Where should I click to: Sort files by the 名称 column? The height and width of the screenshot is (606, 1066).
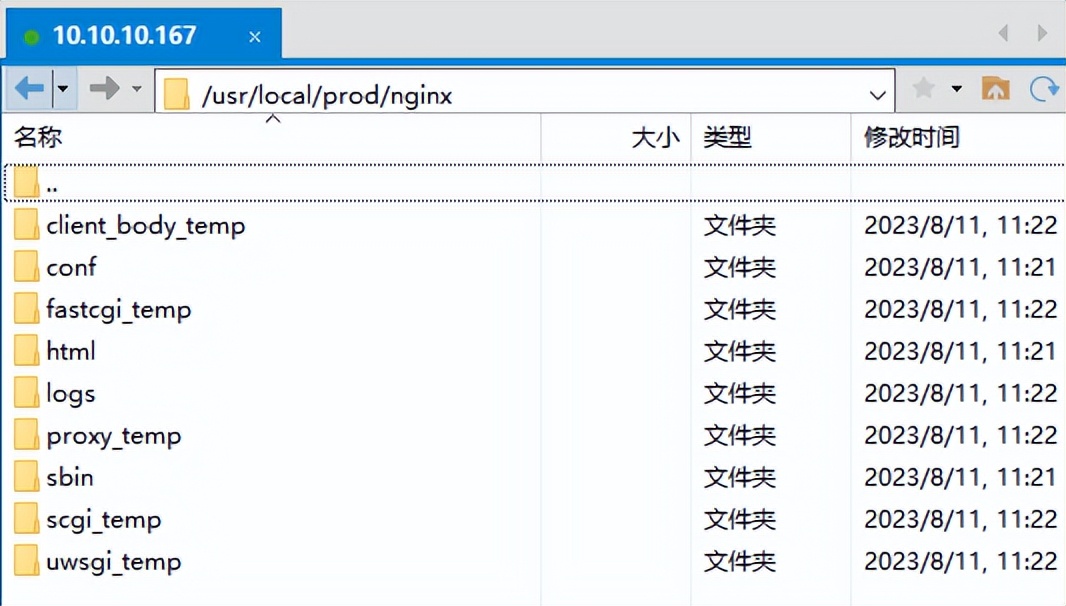click(x=37, y=137)
